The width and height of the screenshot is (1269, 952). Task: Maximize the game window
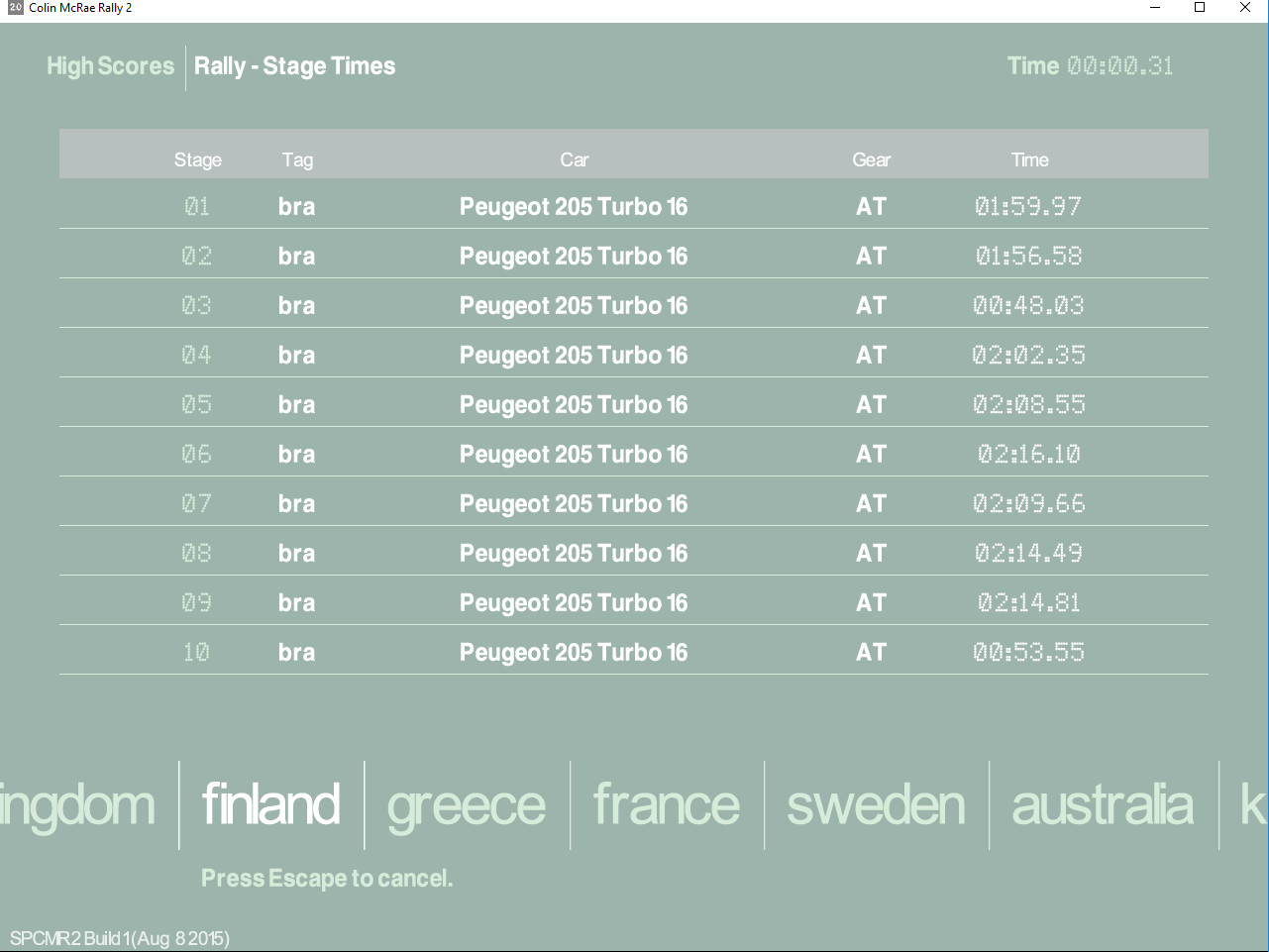[1199, 8]
